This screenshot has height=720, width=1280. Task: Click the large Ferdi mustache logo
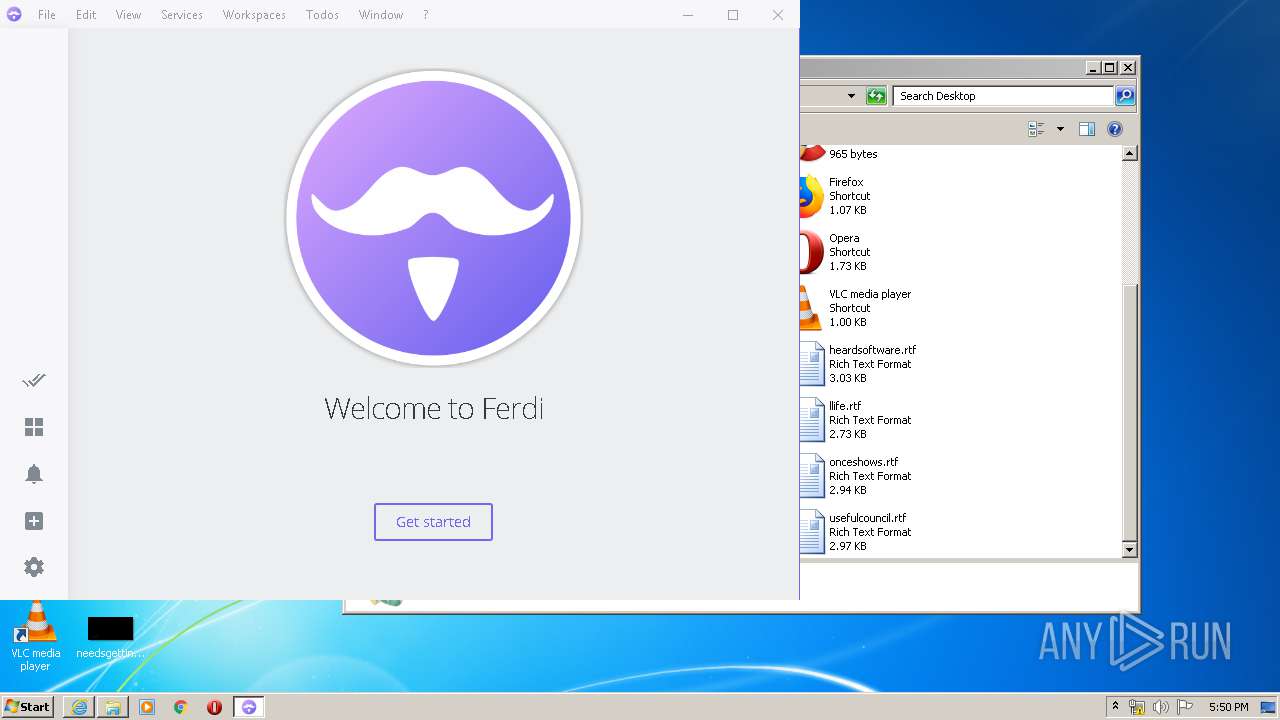(x=433, y=218)
